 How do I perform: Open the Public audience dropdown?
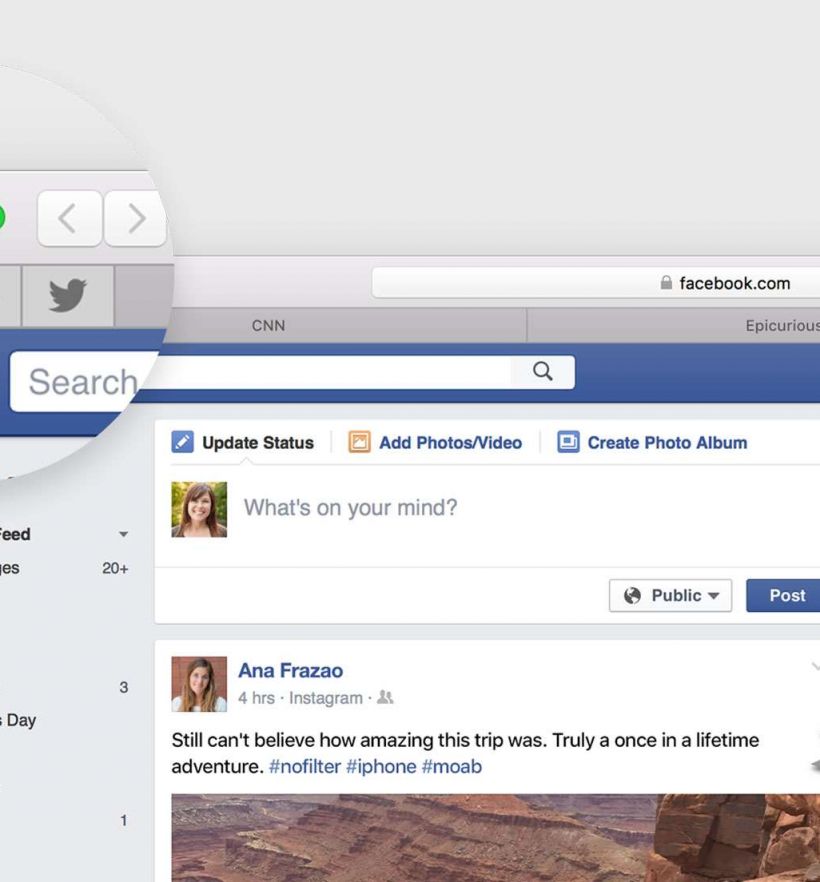click(670, 595)
